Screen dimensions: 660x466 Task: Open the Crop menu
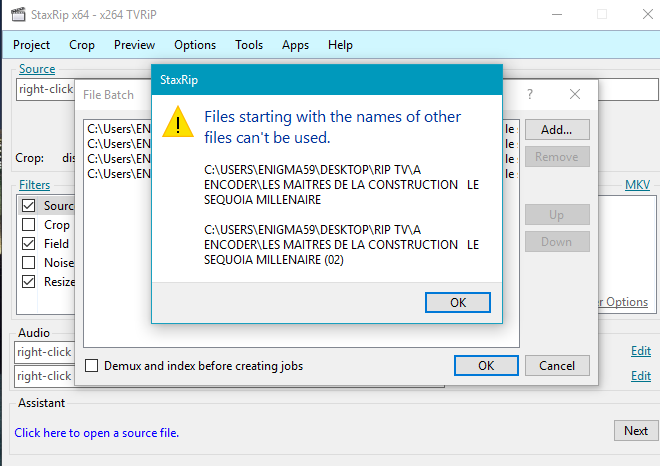click(82, 45)
